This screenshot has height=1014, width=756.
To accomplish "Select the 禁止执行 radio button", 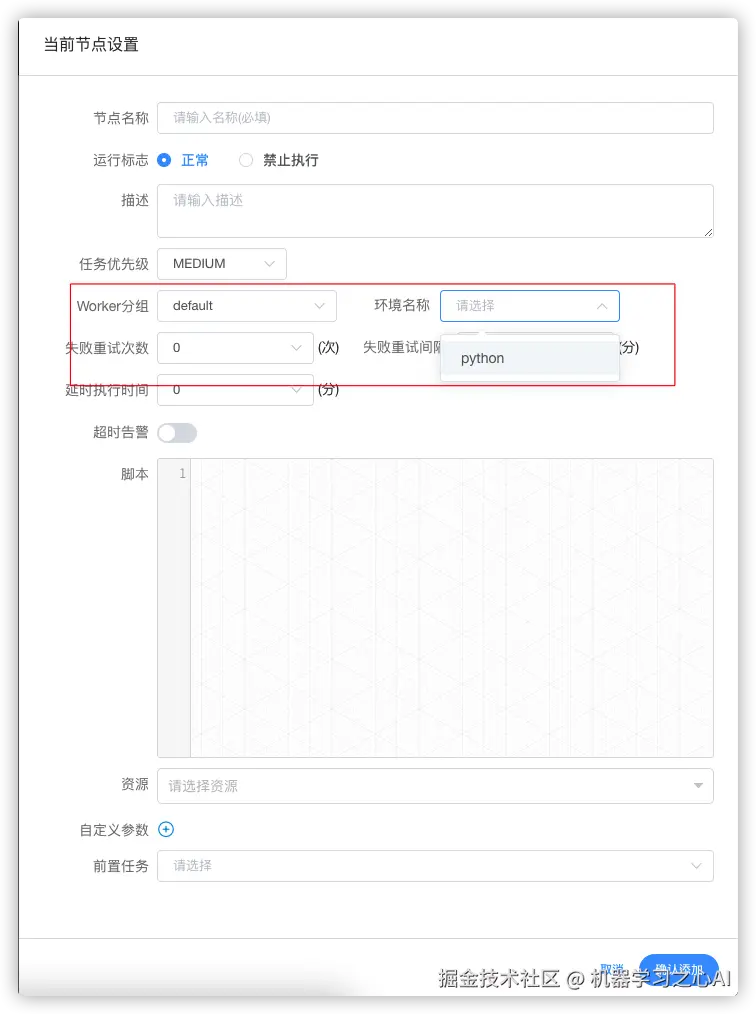I will pyautogui.click(x=246, y=160).
